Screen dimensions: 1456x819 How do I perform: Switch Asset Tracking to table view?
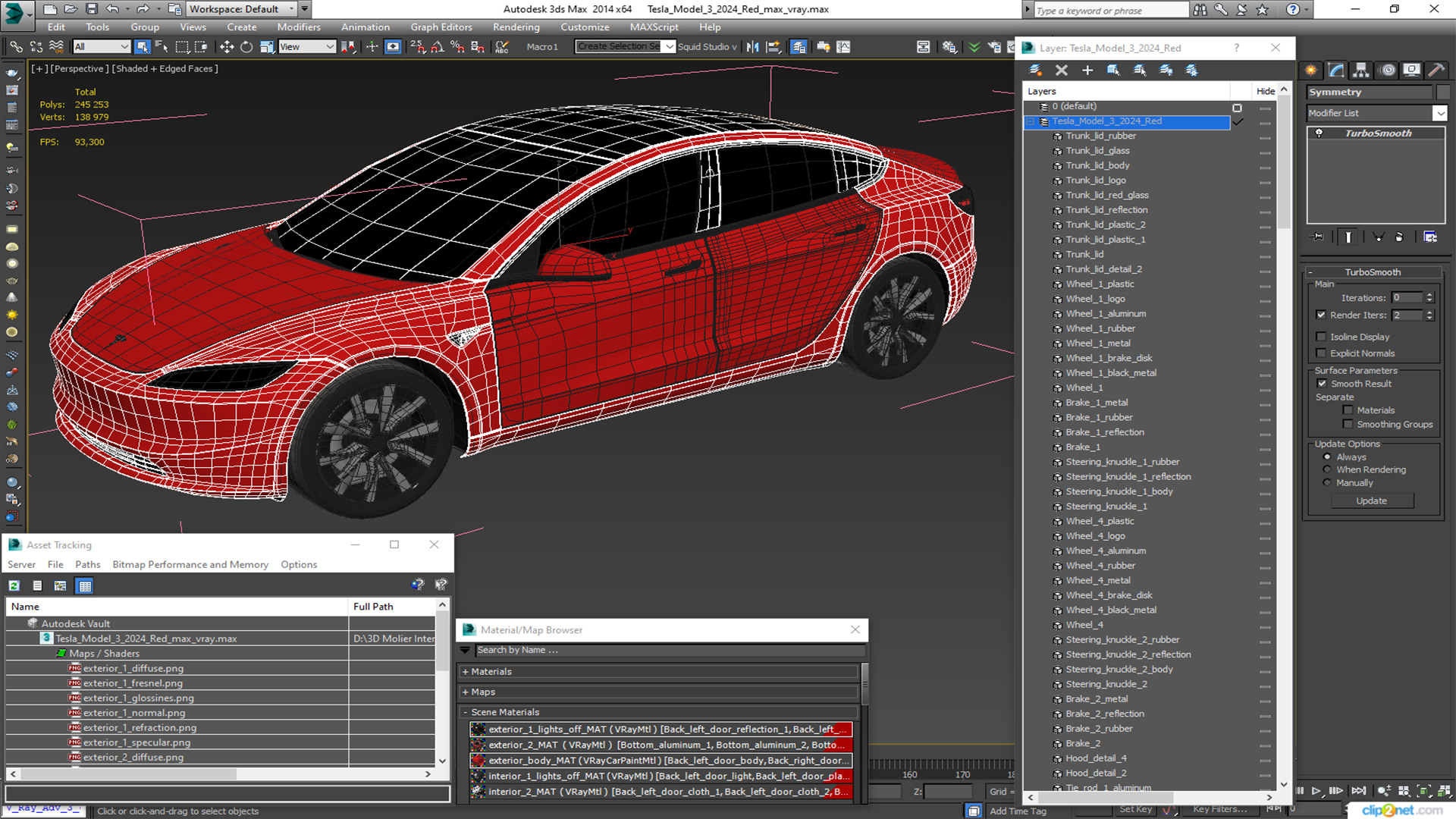click(85, 585)
